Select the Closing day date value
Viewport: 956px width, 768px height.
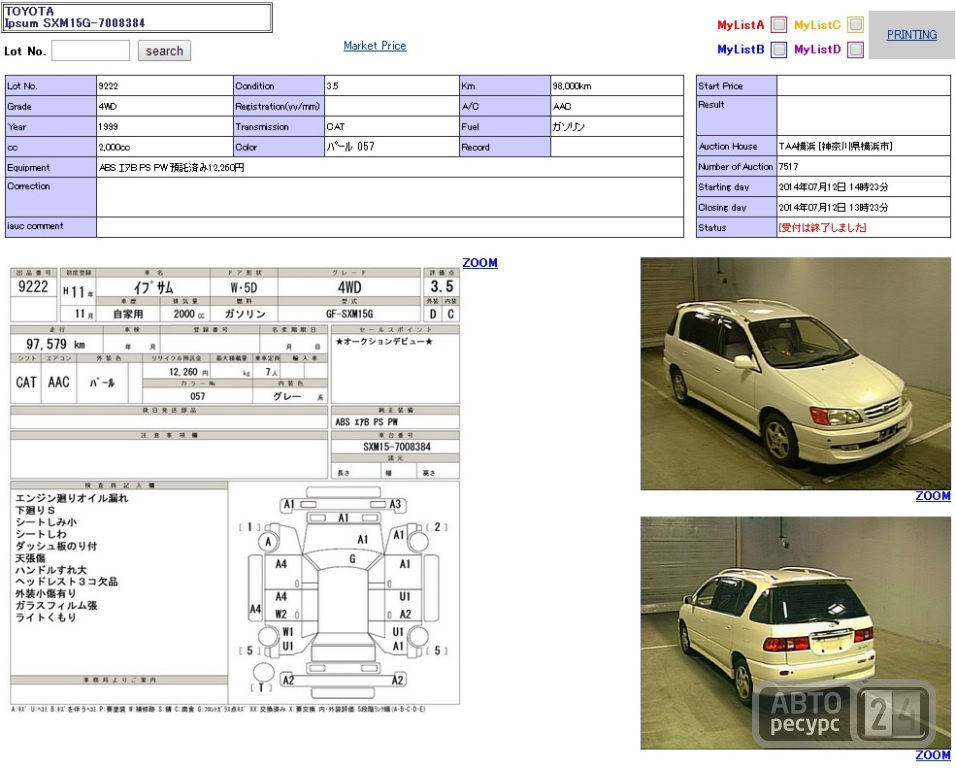pos(833,207)
